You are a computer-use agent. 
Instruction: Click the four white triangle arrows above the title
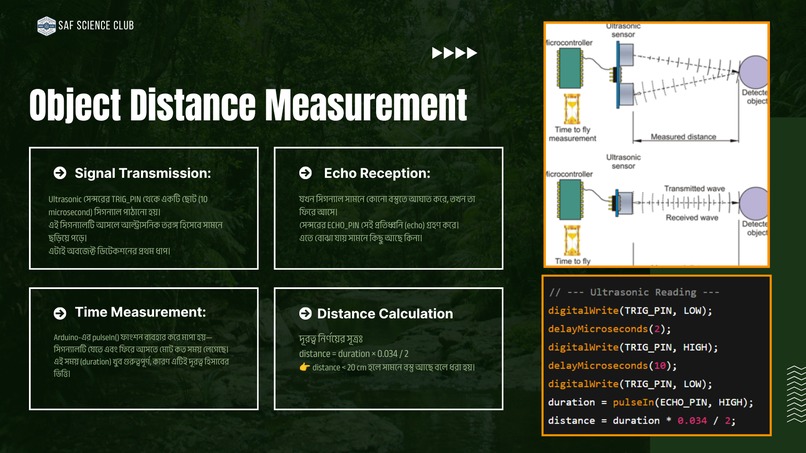pos(454,53)
